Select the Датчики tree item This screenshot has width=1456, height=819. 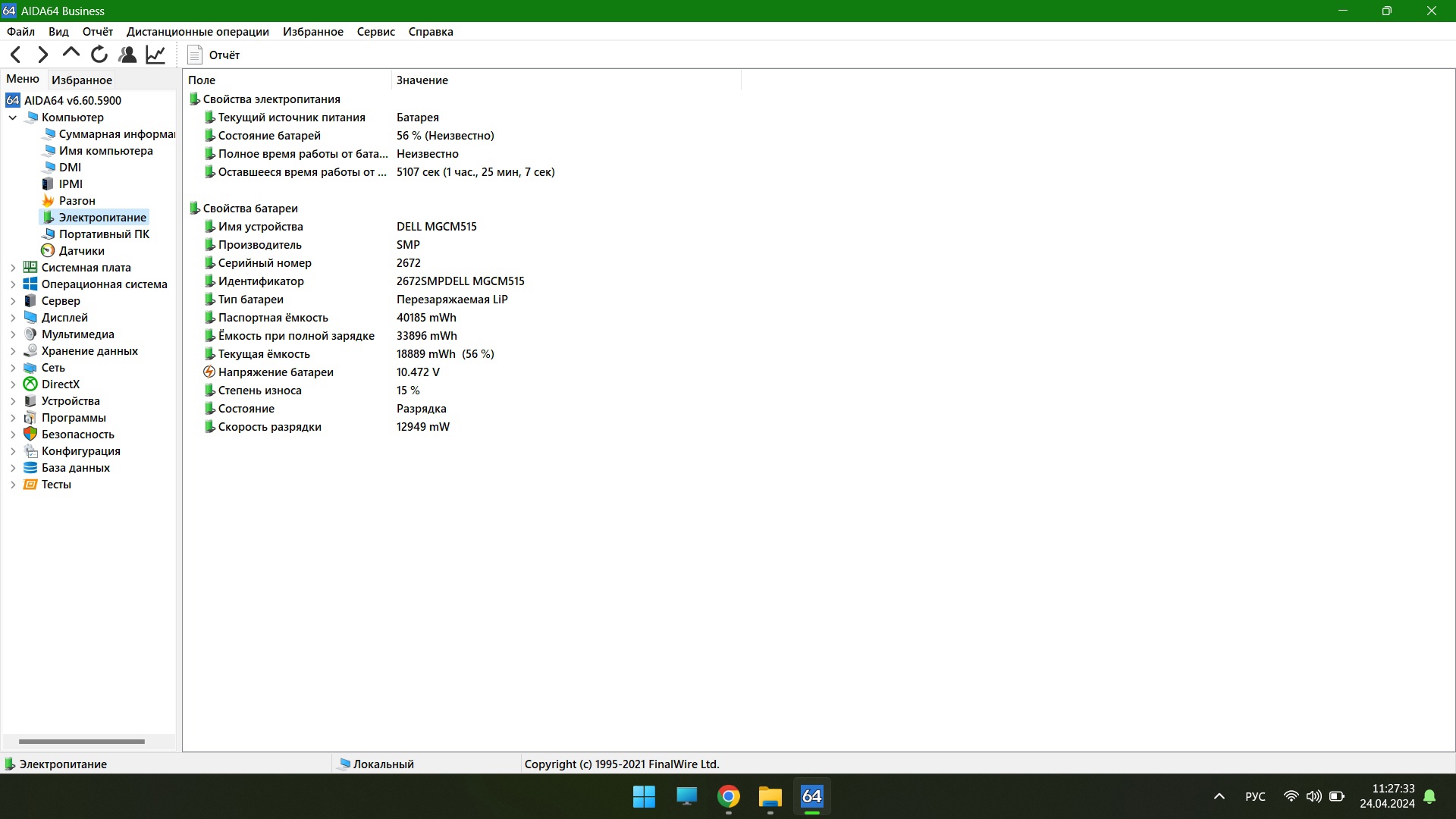[x=74, y=251]
